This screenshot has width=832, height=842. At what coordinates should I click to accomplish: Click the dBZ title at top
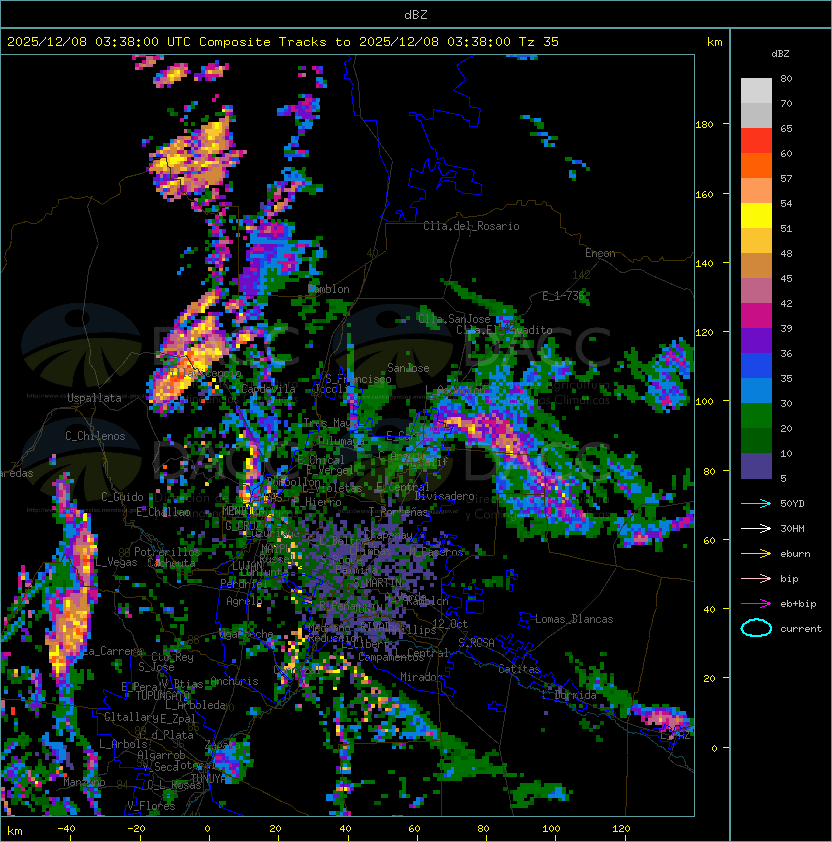point(416,15)
